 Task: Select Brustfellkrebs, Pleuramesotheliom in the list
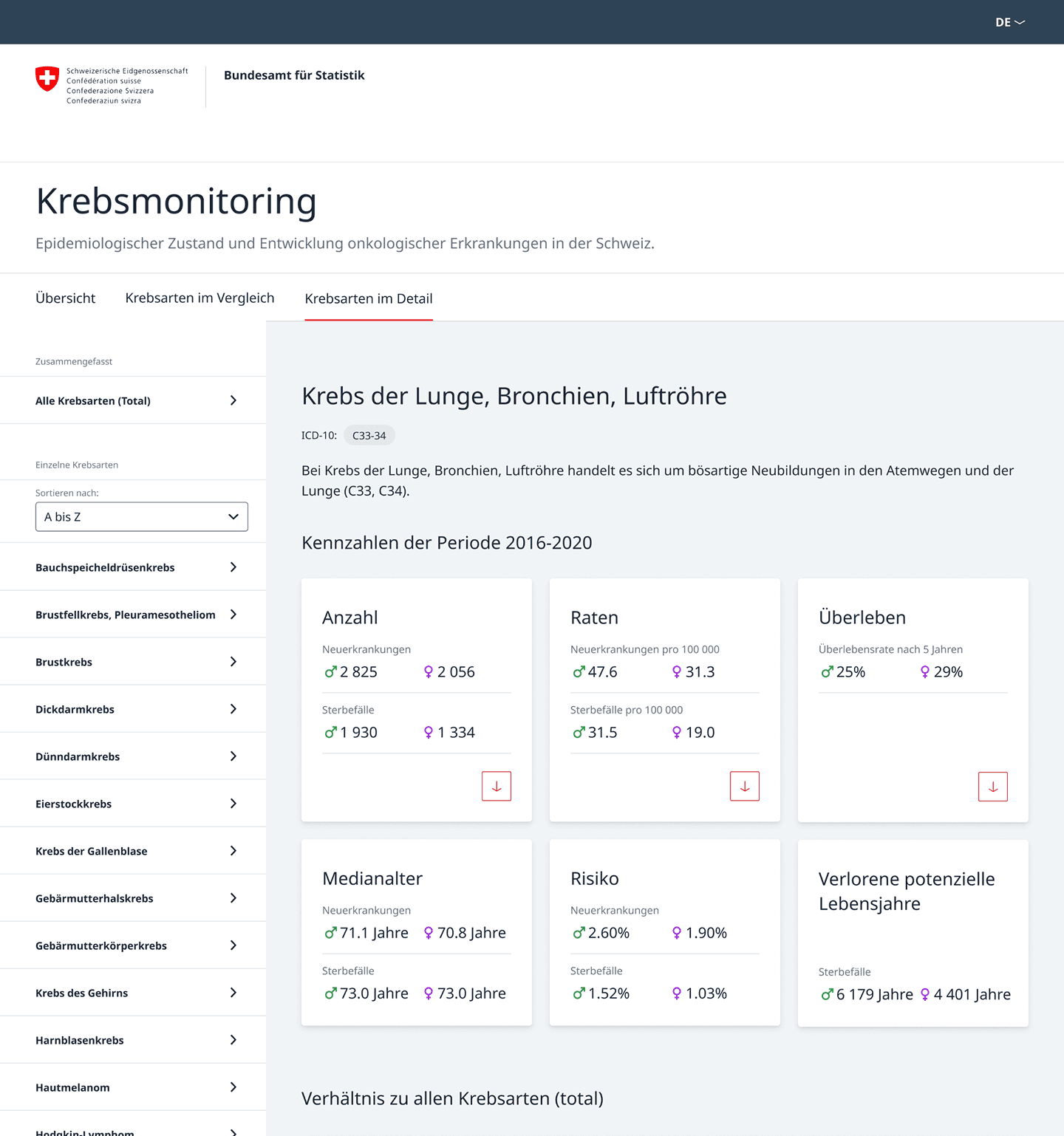(126, 615)
